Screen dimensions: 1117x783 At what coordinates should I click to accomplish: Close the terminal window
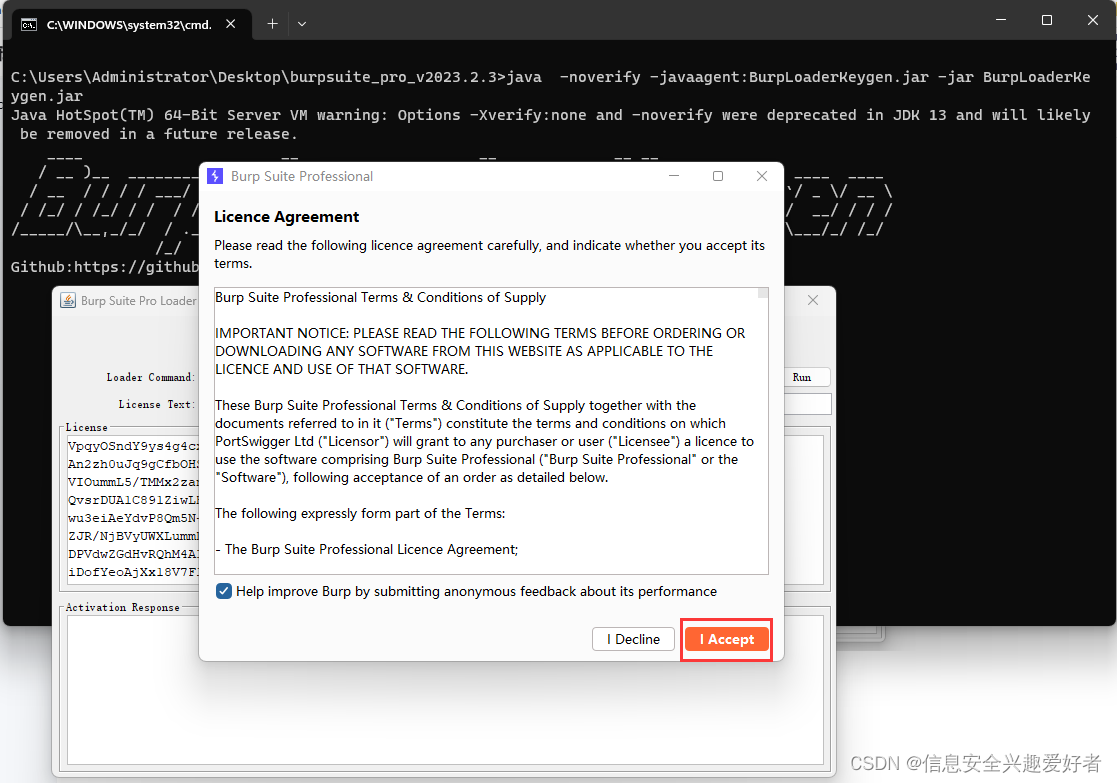pyautogui.click(x=1093, y=20)
